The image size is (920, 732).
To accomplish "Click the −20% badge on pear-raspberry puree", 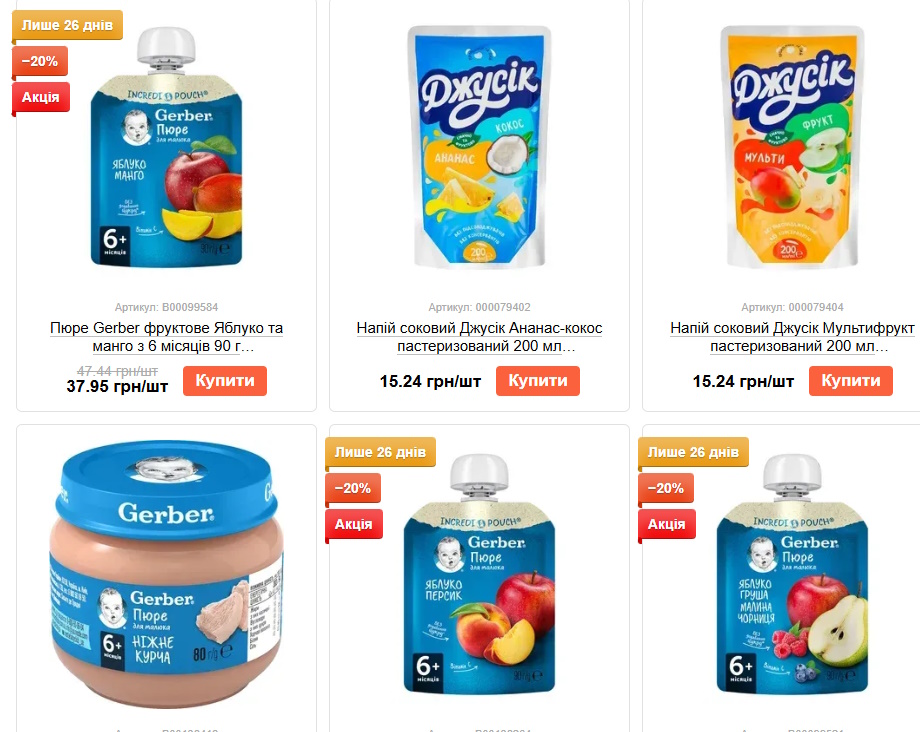I will click(x=666, y=488).
